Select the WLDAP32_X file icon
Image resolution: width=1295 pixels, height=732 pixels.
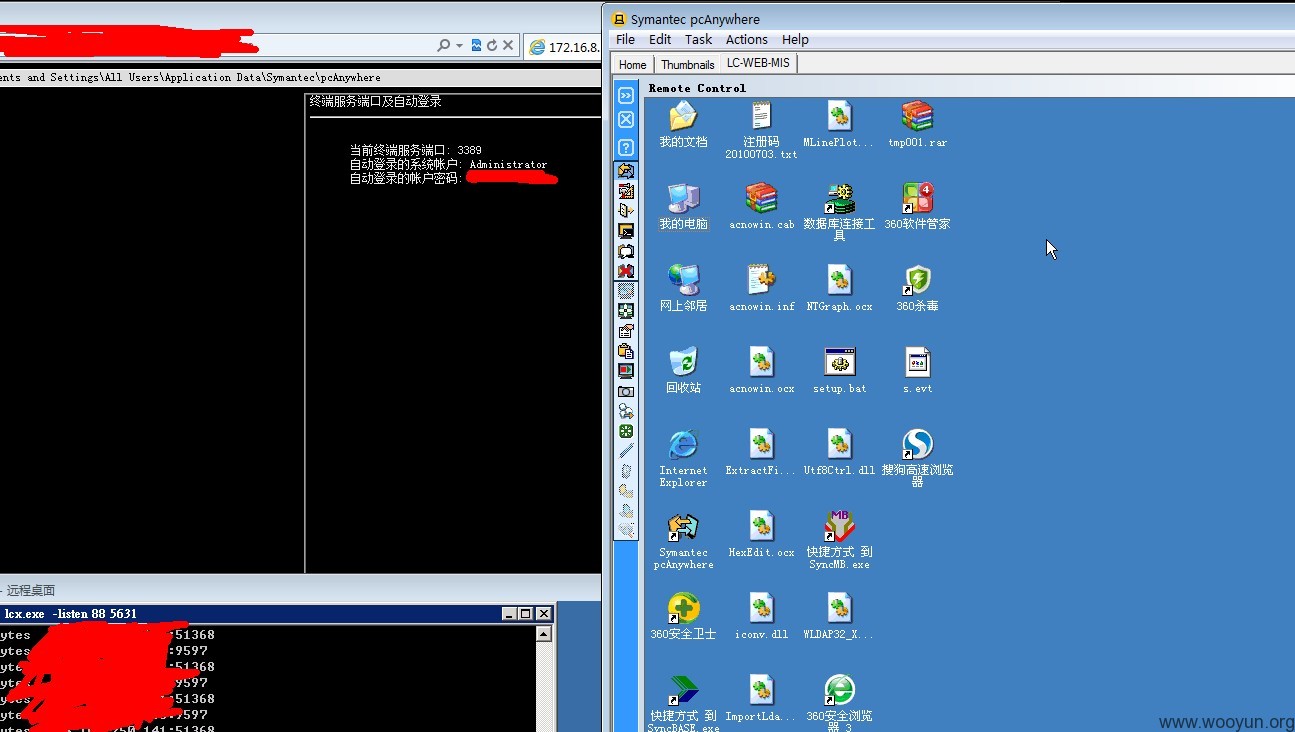pos(839,608)
